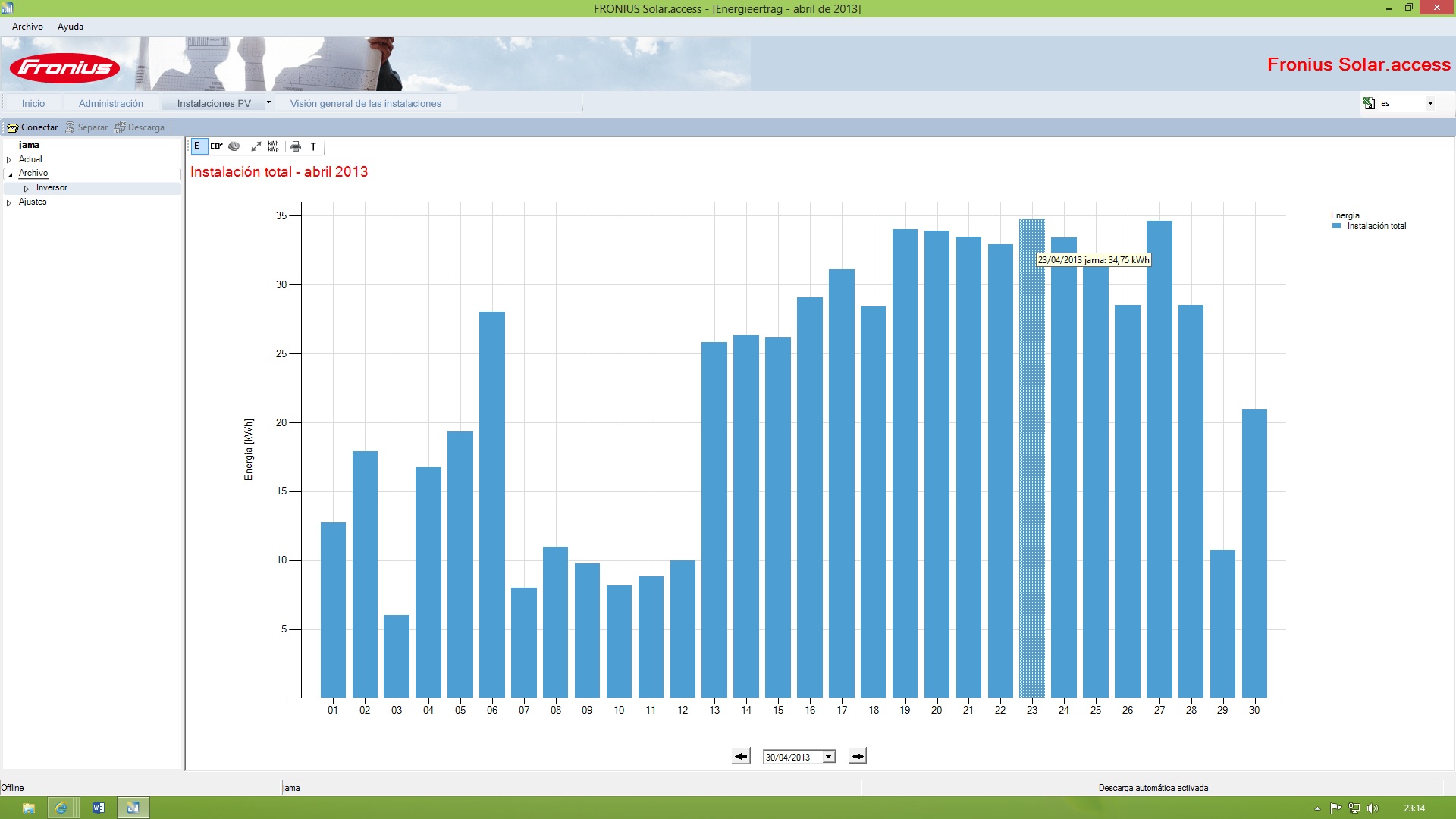Expand the Inversor tree node
The image size is (1456, 819).
(27, 188)
